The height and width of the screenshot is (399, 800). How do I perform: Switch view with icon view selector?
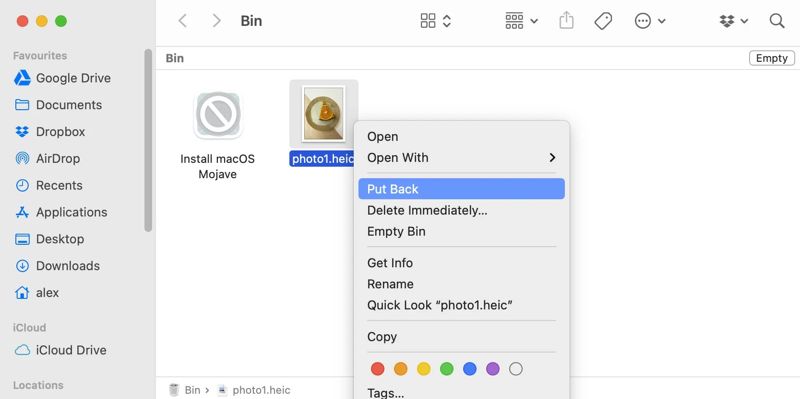pyautogui.click(x=435, y=21)
